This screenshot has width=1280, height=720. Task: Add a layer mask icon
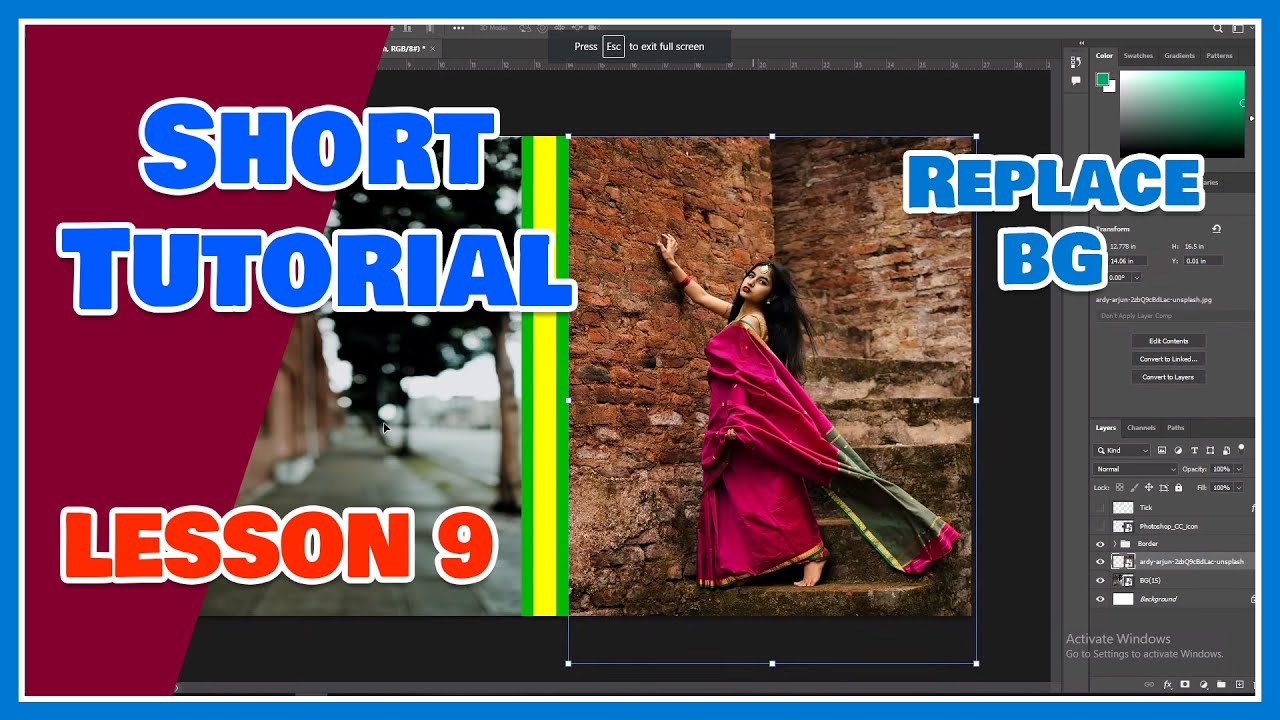pos(1185,684)
